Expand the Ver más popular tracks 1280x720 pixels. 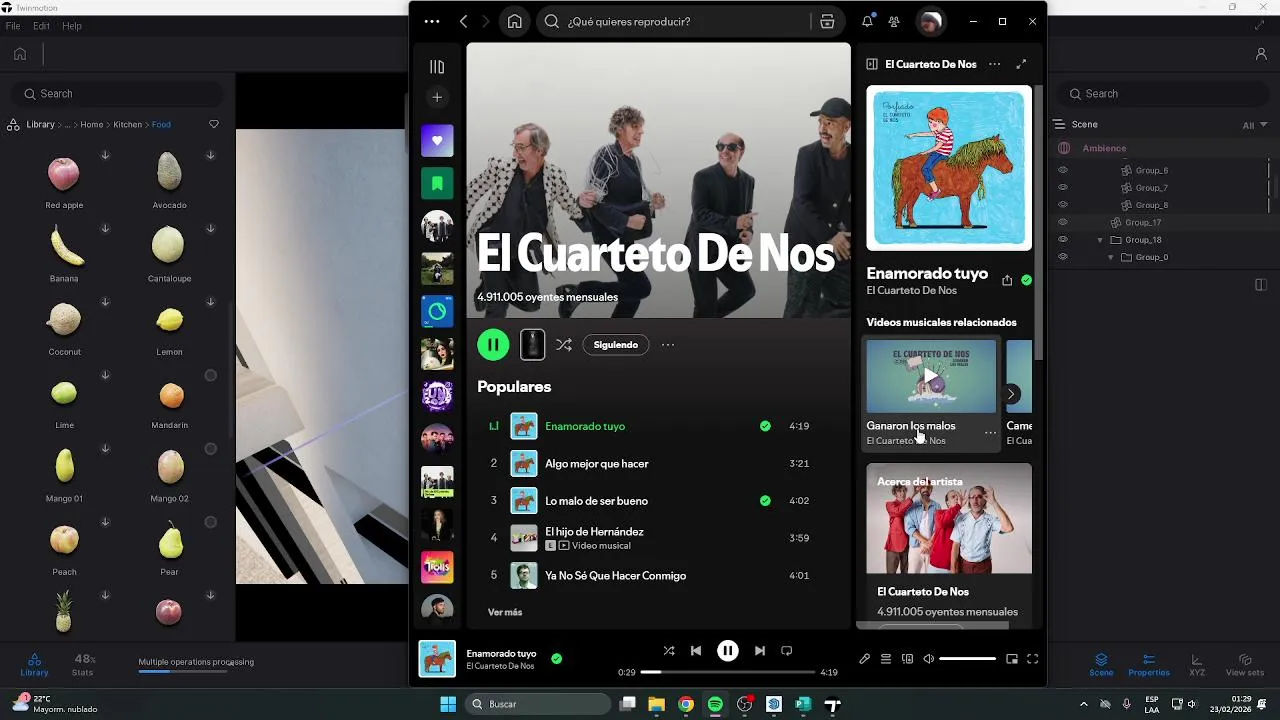pos(505,612)
